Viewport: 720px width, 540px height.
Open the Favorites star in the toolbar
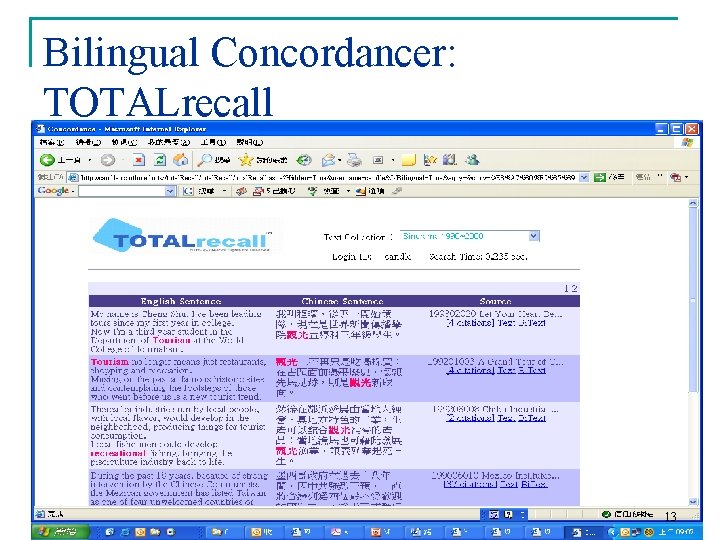[x=262, y=160]
